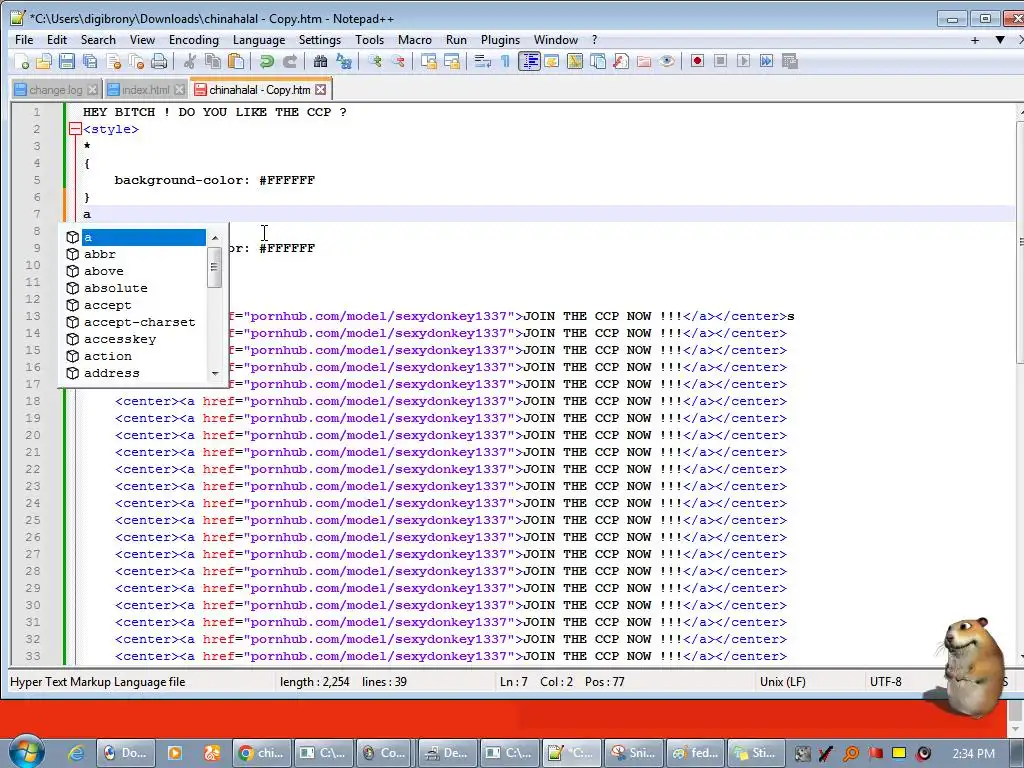Screen dimensions: 1024x768
Task: Toggle synchronize horizontal scrolling icon
Action: click(x=452, y=61)
